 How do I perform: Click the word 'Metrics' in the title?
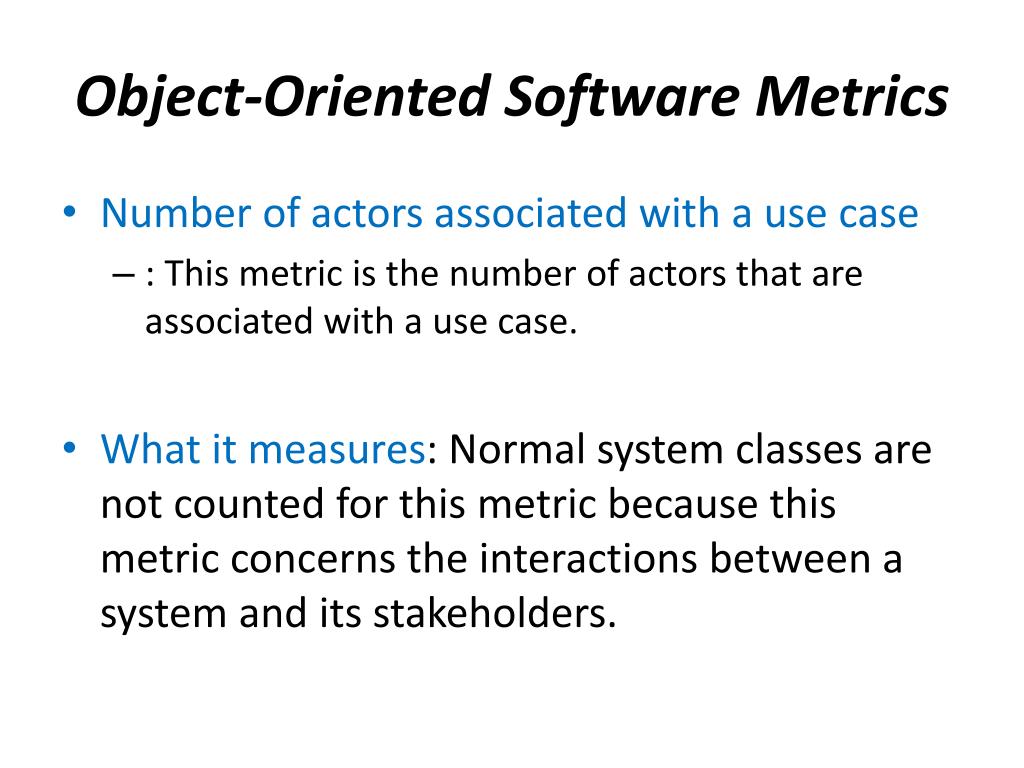852,96
